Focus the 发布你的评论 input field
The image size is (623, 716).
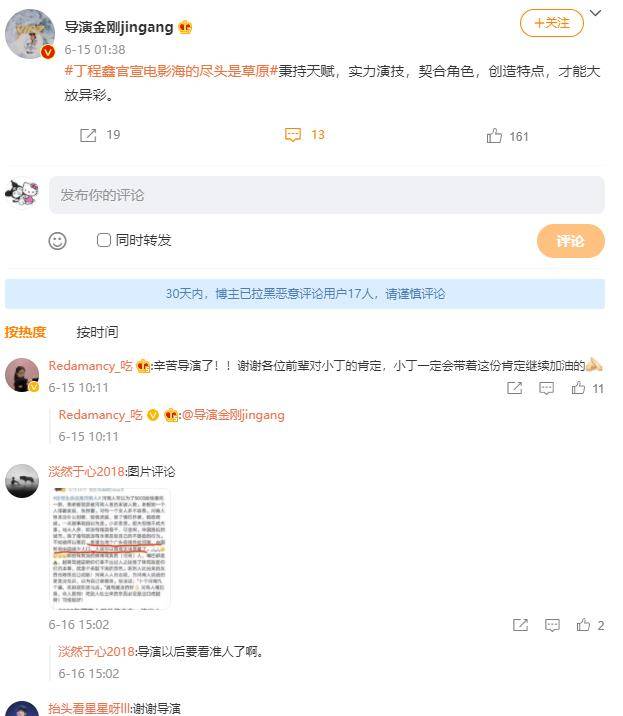327,195
